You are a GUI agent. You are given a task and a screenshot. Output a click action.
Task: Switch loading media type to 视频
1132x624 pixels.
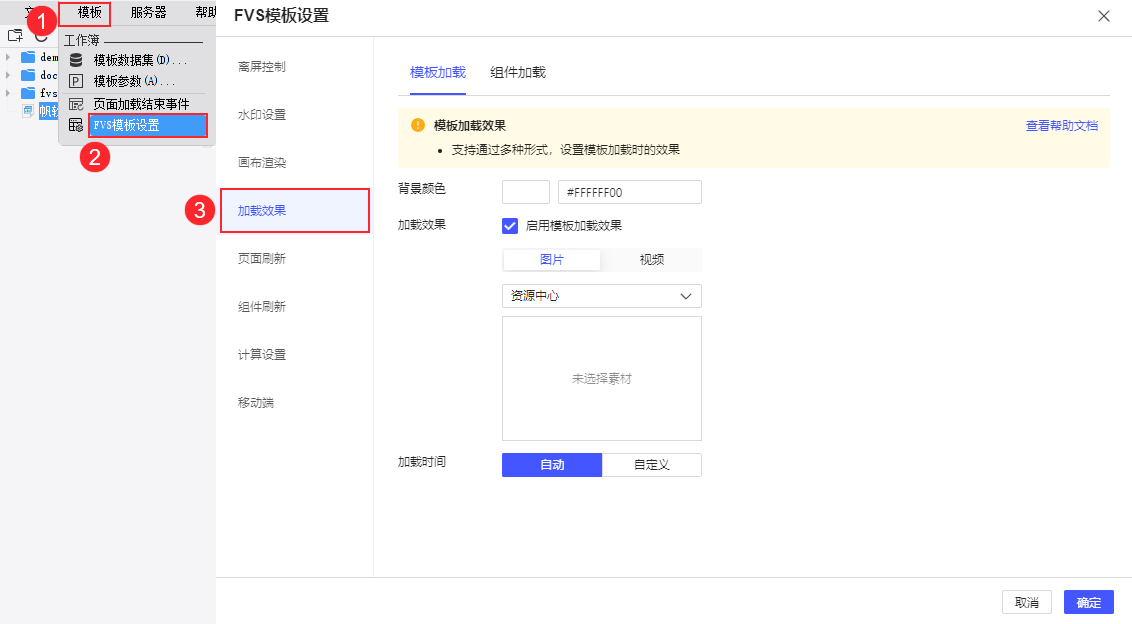tap(651, 260)
